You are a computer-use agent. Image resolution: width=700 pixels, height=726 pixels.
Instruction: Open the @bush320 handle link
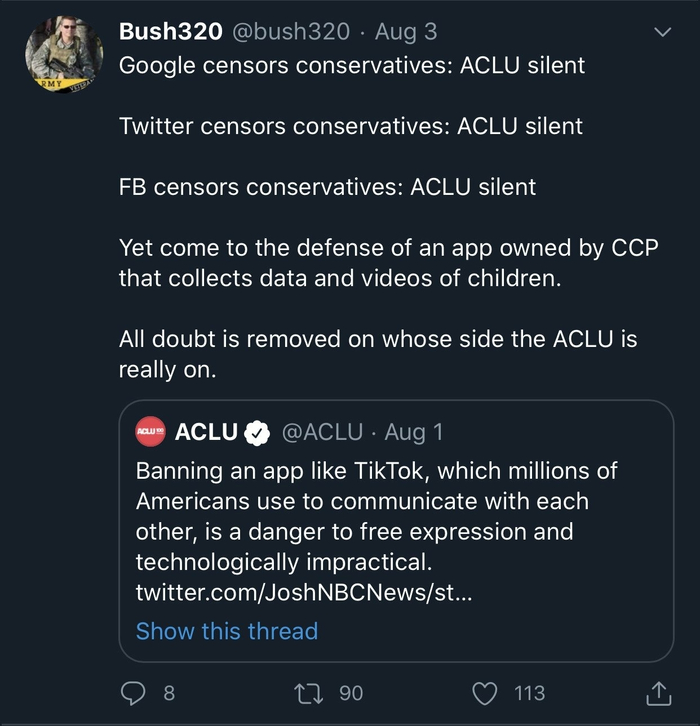pos(292,32)
